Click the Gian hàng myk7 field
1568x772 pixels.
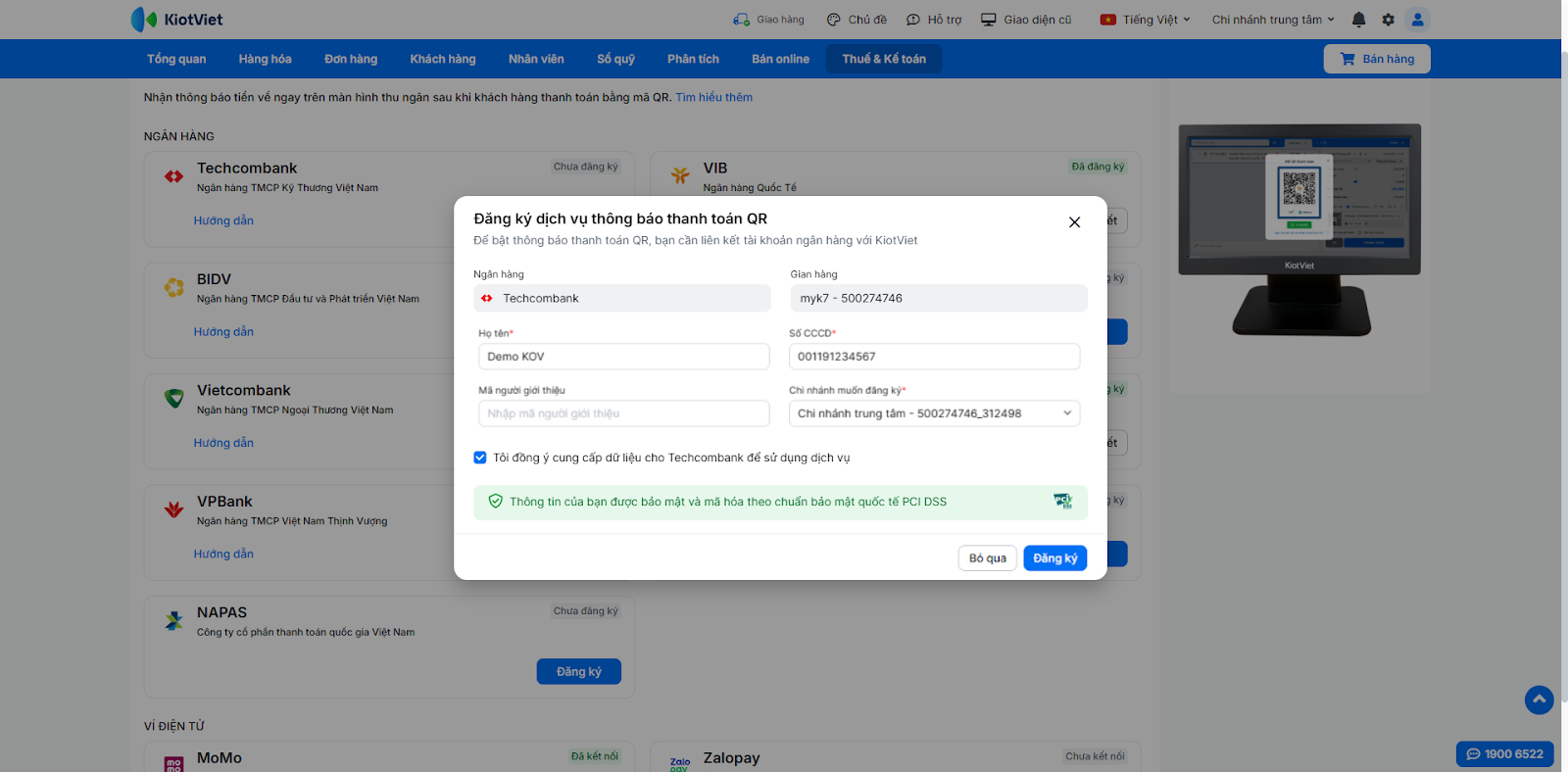[939, 298]
